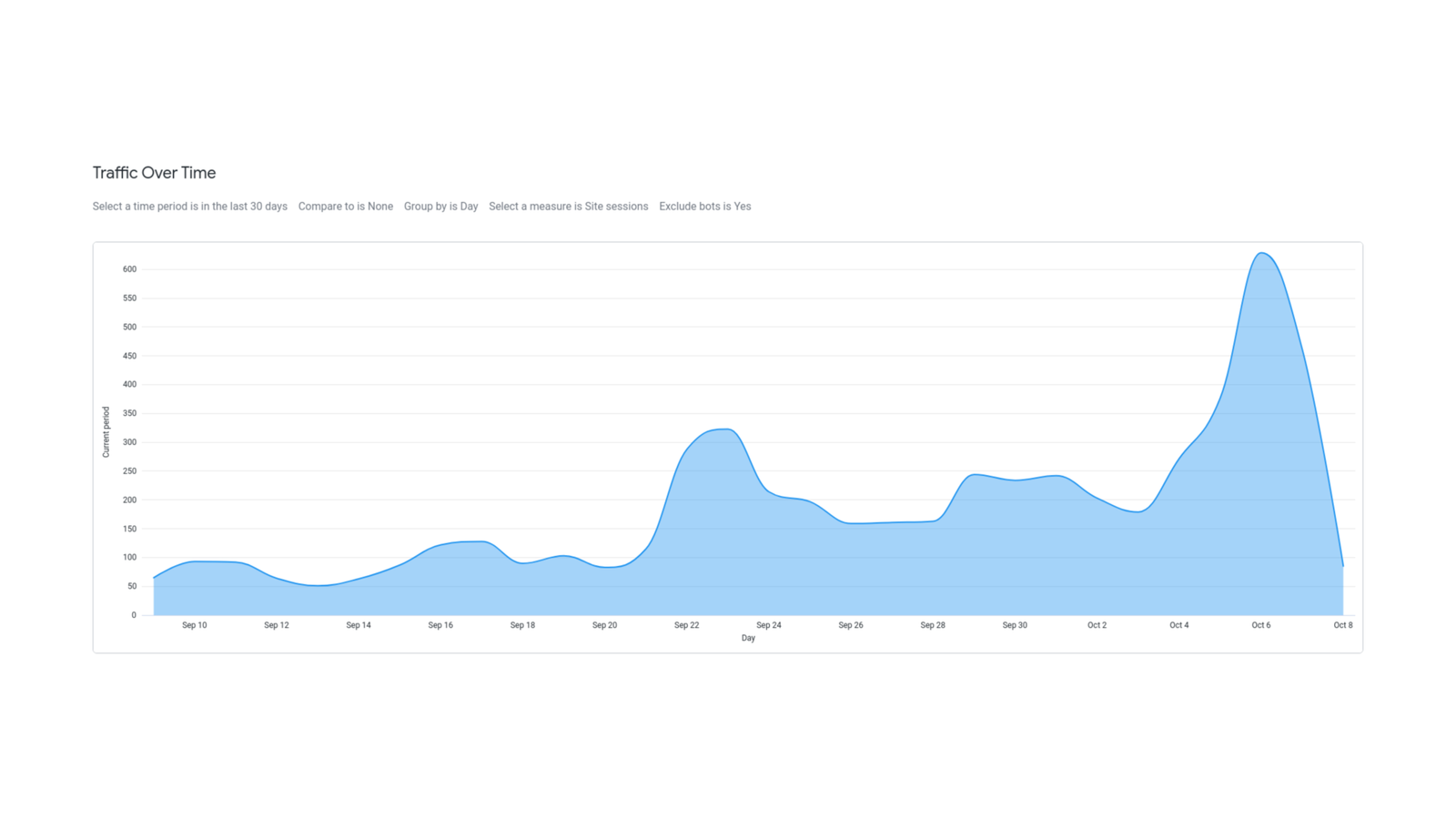Open the time period filter showing last 30 days
1456x819 pixels.
point(189,207)
